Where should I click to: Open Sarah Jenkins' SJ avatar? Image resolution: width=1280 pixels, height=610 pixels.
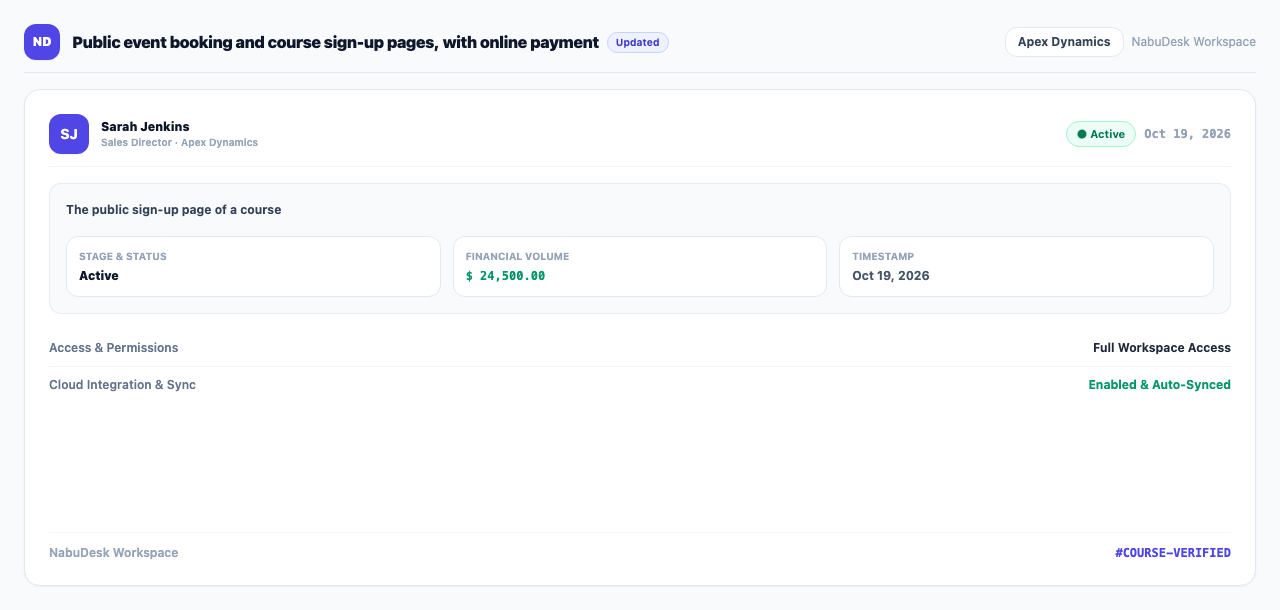point(69,134)
